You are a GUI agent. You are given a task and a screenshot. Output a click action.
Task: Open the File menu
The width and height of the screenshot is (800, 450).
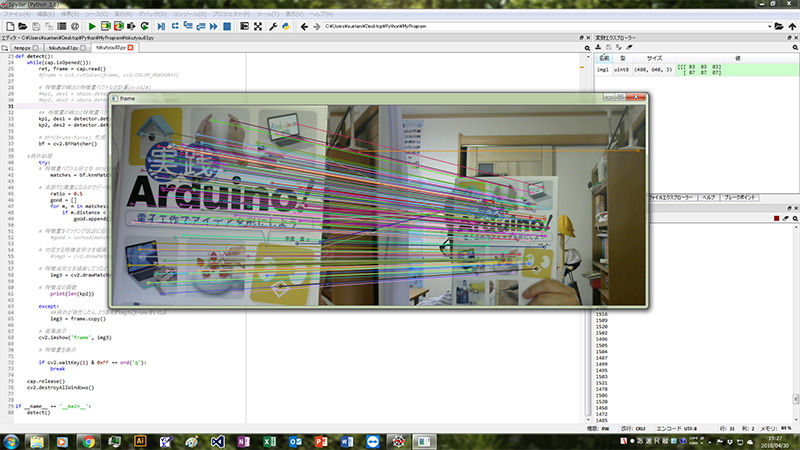pyautogui.click(x=17, y=14)
